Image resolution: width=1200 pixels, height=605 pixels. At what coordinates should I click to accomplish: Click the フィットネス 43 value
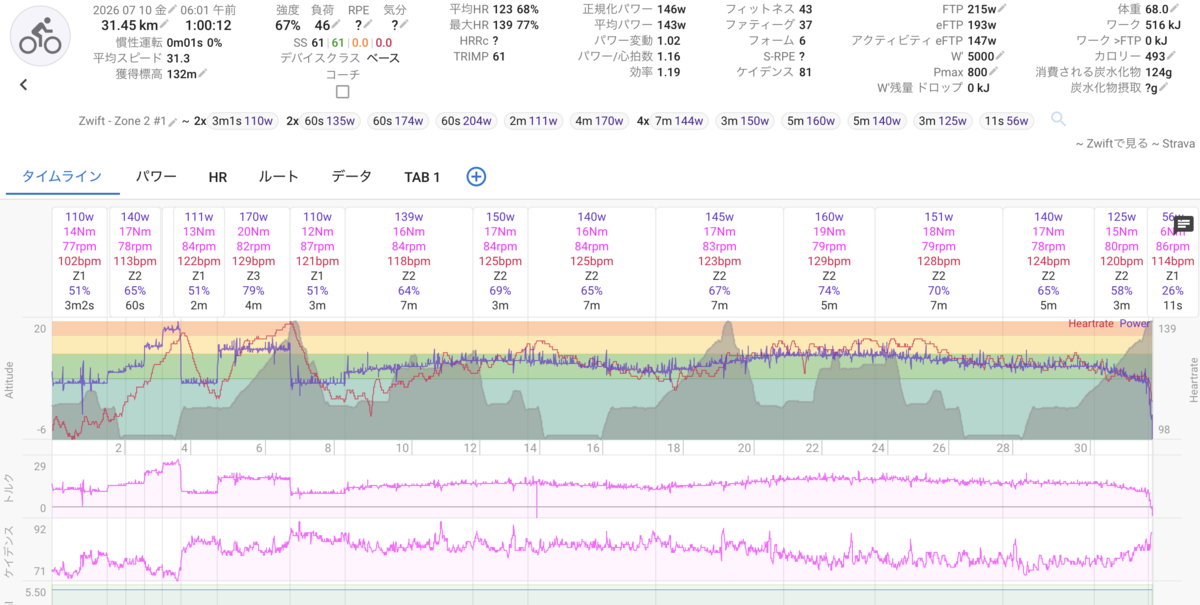tap(806, 9)
